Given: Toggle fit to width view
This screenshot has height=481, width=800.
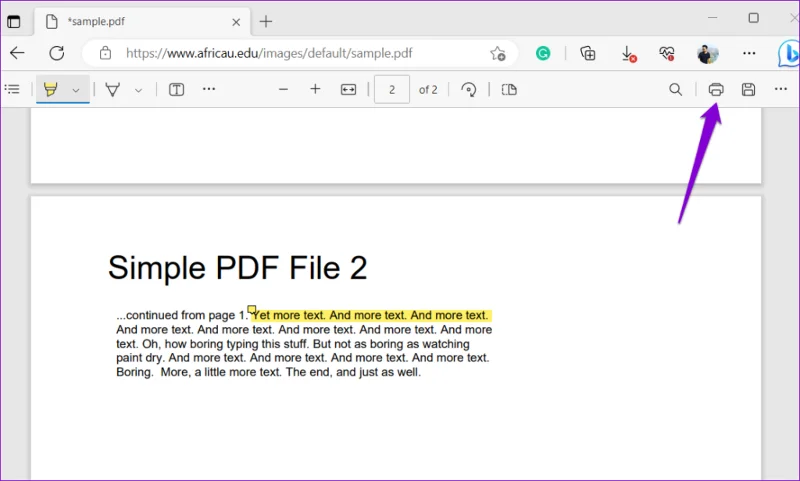Looking at the screenshot, I should (x=348, y=90).
